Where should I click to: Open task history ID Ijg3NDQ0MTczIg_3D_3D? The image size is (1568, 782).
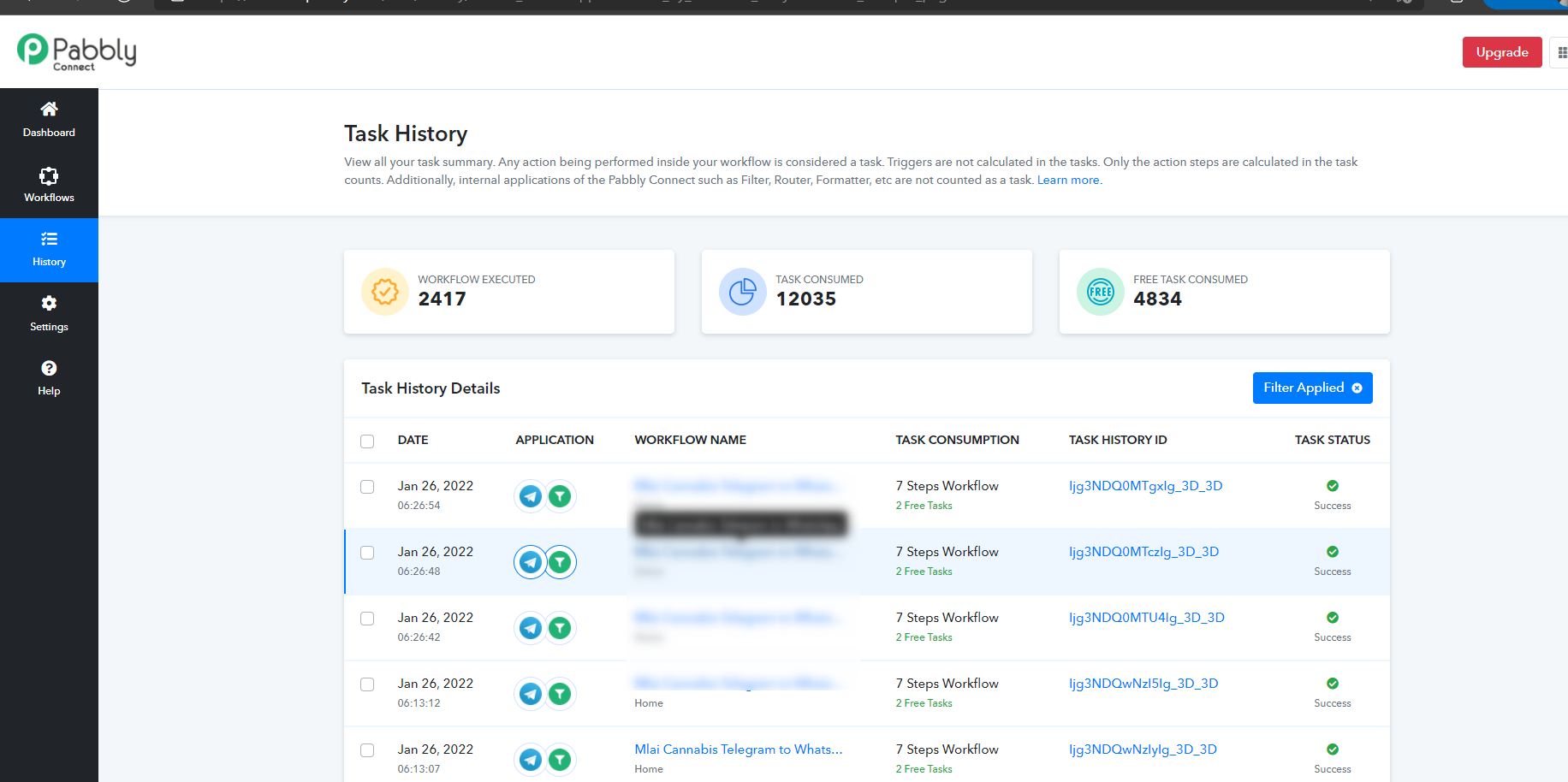point(1143,552)
